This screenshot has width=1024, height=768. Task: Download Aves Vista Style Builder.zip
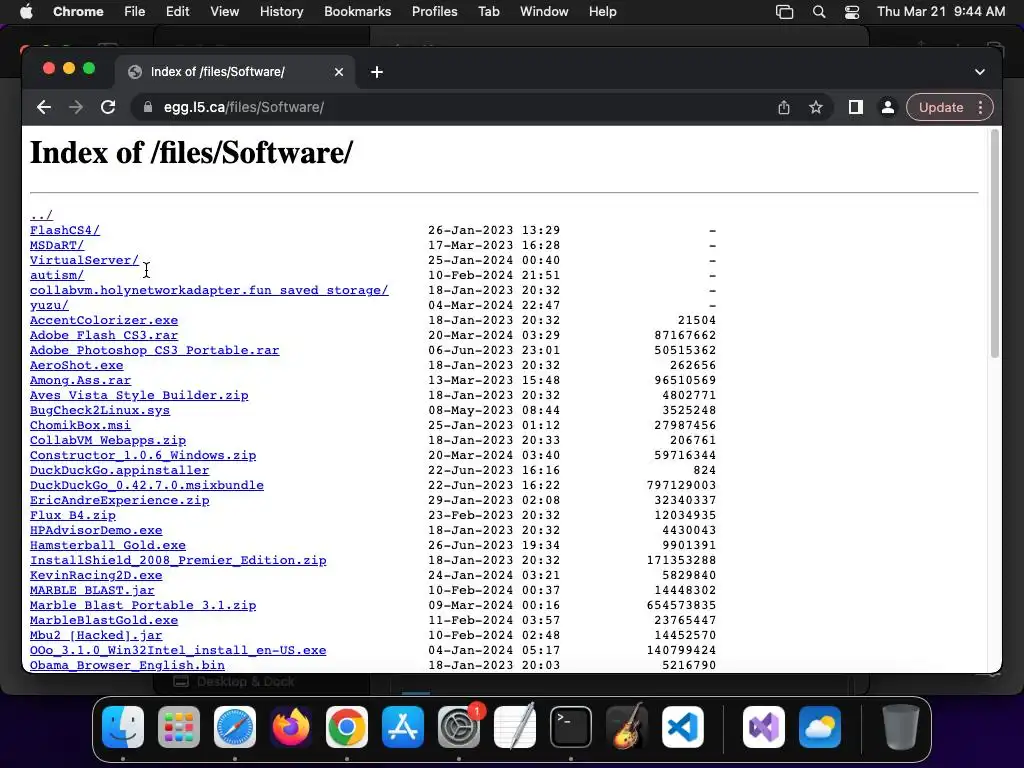click(x=139, y=395)
